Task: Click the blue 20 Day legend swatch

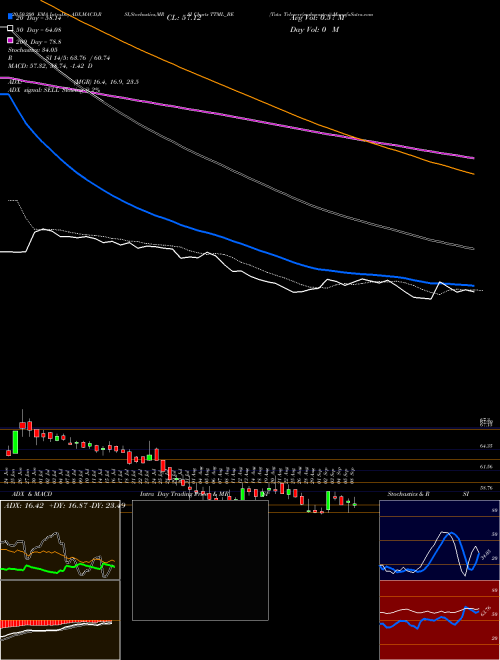Action: pos(11,18)
